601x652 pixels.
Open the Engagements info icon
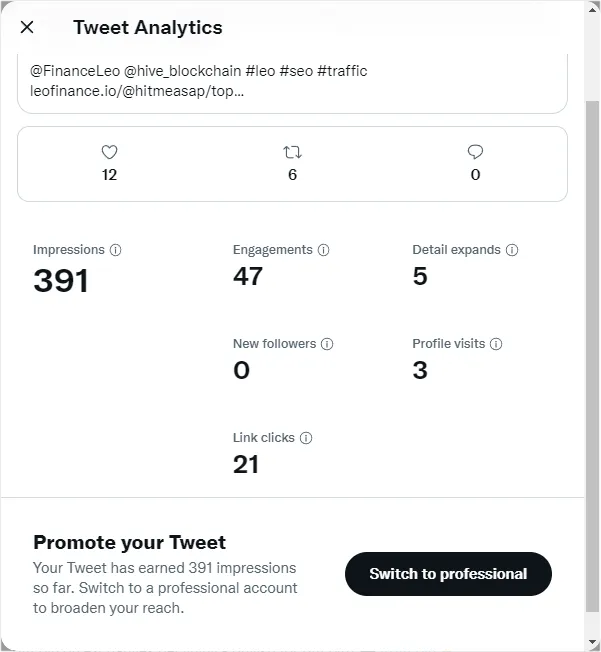click(324, 250)
